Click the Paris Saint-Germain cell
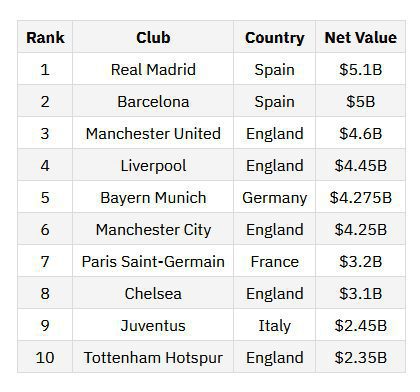The height and width of the screenshot is (392, 420). tap(153, 261)
